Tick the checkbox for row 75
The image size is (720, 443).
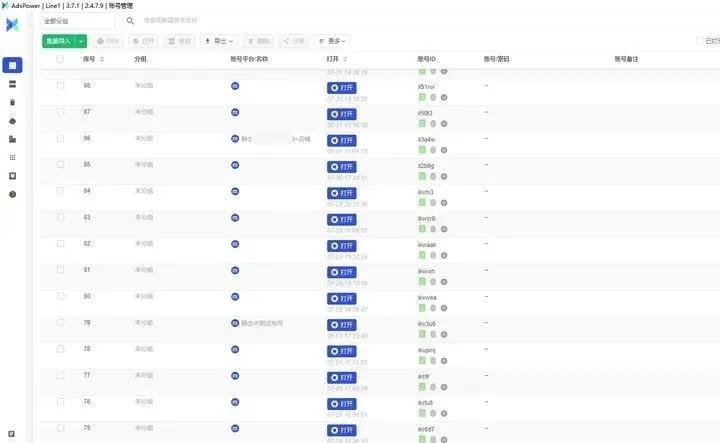click(x=60, y=428)
